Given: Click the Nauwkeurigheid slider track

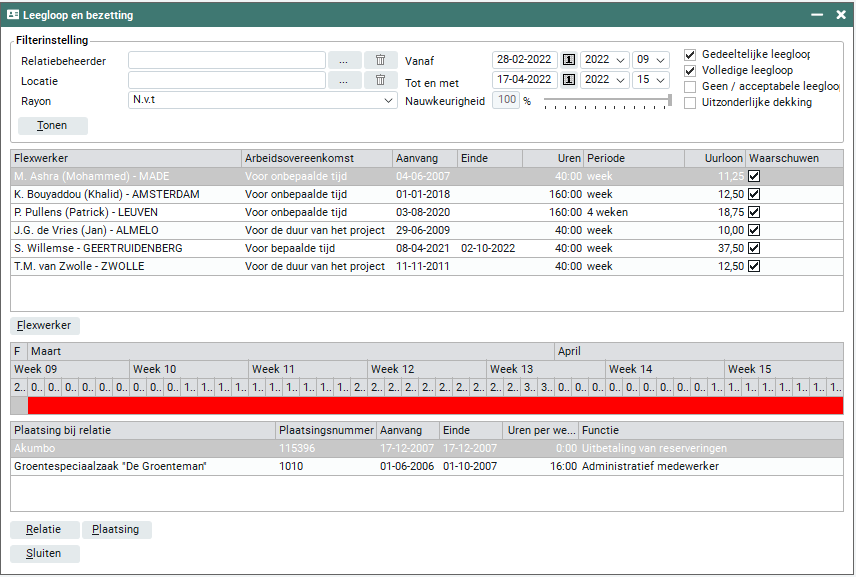Looking at the screenshot, I should 607,99.
